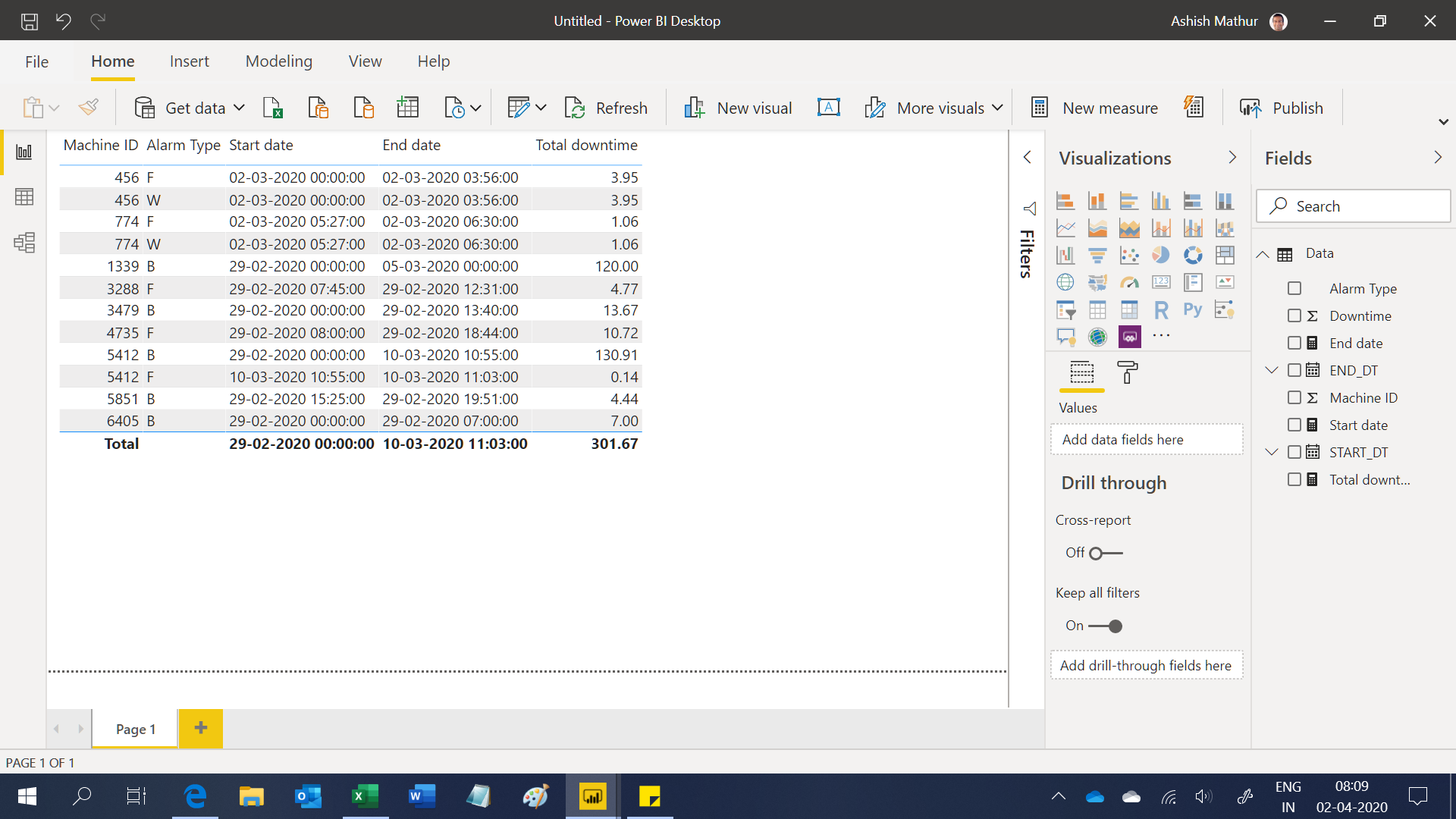This screenshot has height=819, width=1456.
Task: Check the Downtime field checkbox
Action: point(1294,316)
